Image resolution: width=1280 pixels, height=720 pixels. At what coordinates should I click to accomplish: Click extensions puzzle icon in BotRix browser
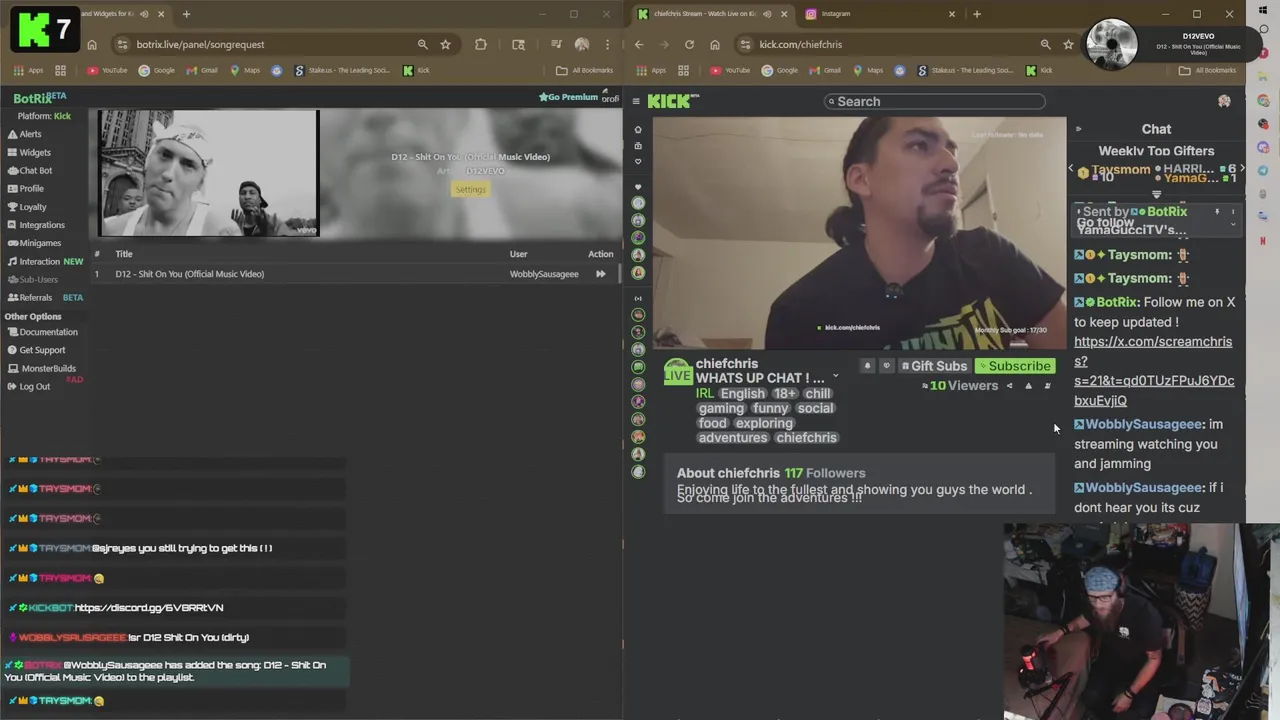(x=481, y=44)
